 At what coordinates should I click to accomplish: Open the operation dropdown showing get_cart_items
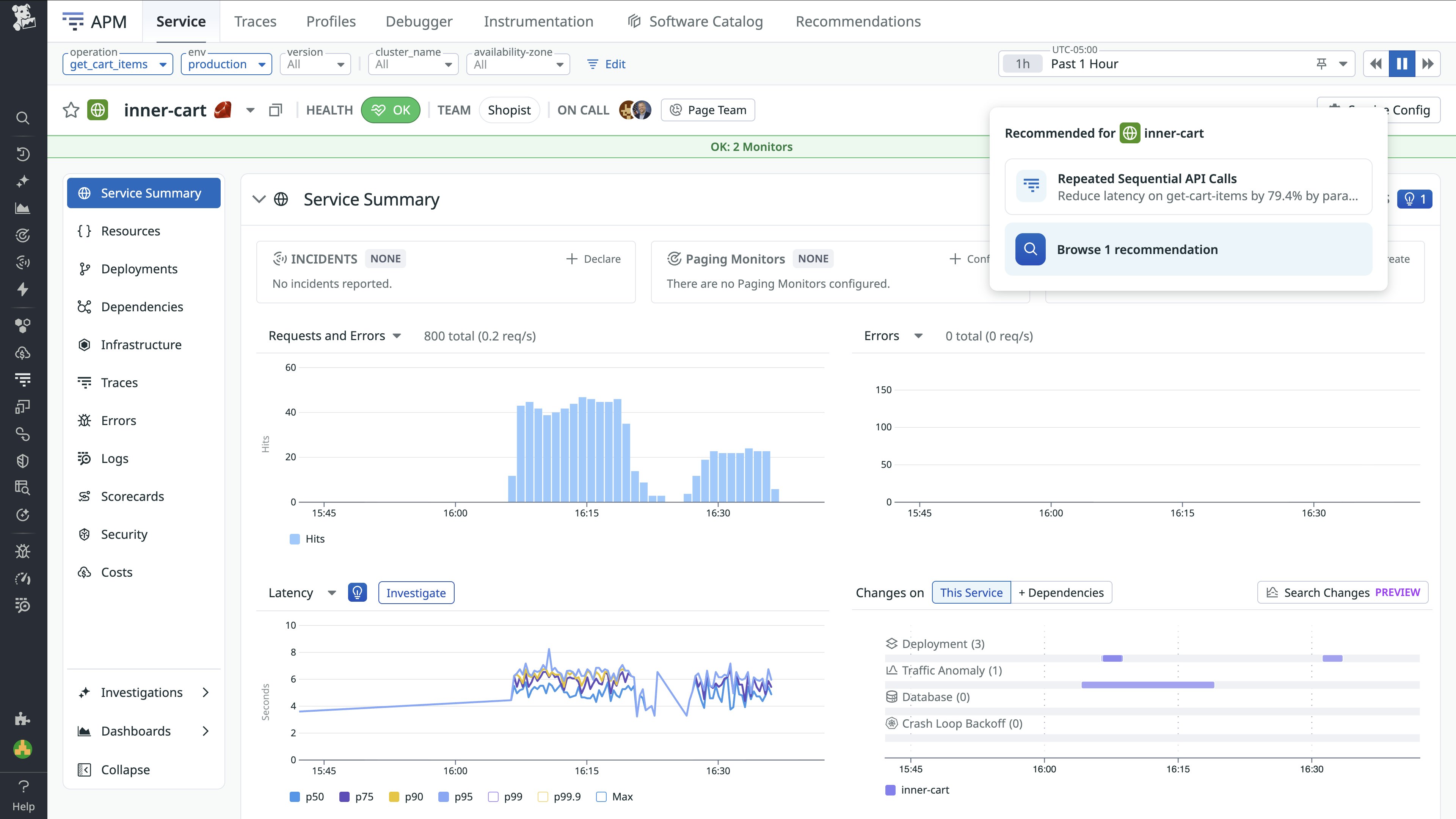(117, 64)
